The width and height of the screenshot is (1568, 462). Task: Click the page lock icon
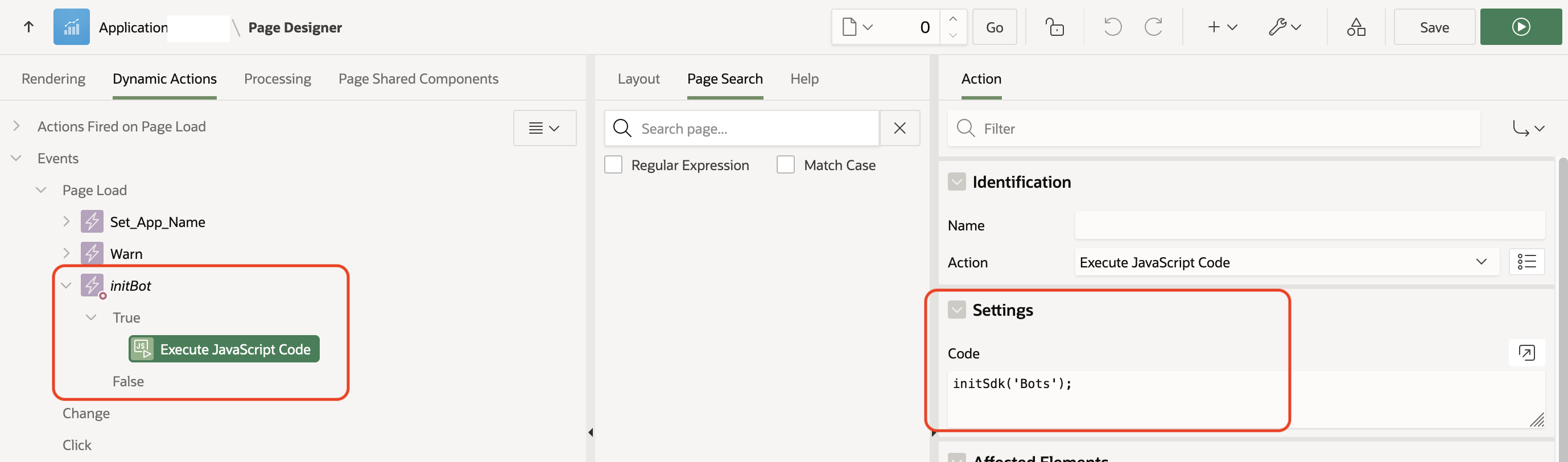tap(1054, 27)
